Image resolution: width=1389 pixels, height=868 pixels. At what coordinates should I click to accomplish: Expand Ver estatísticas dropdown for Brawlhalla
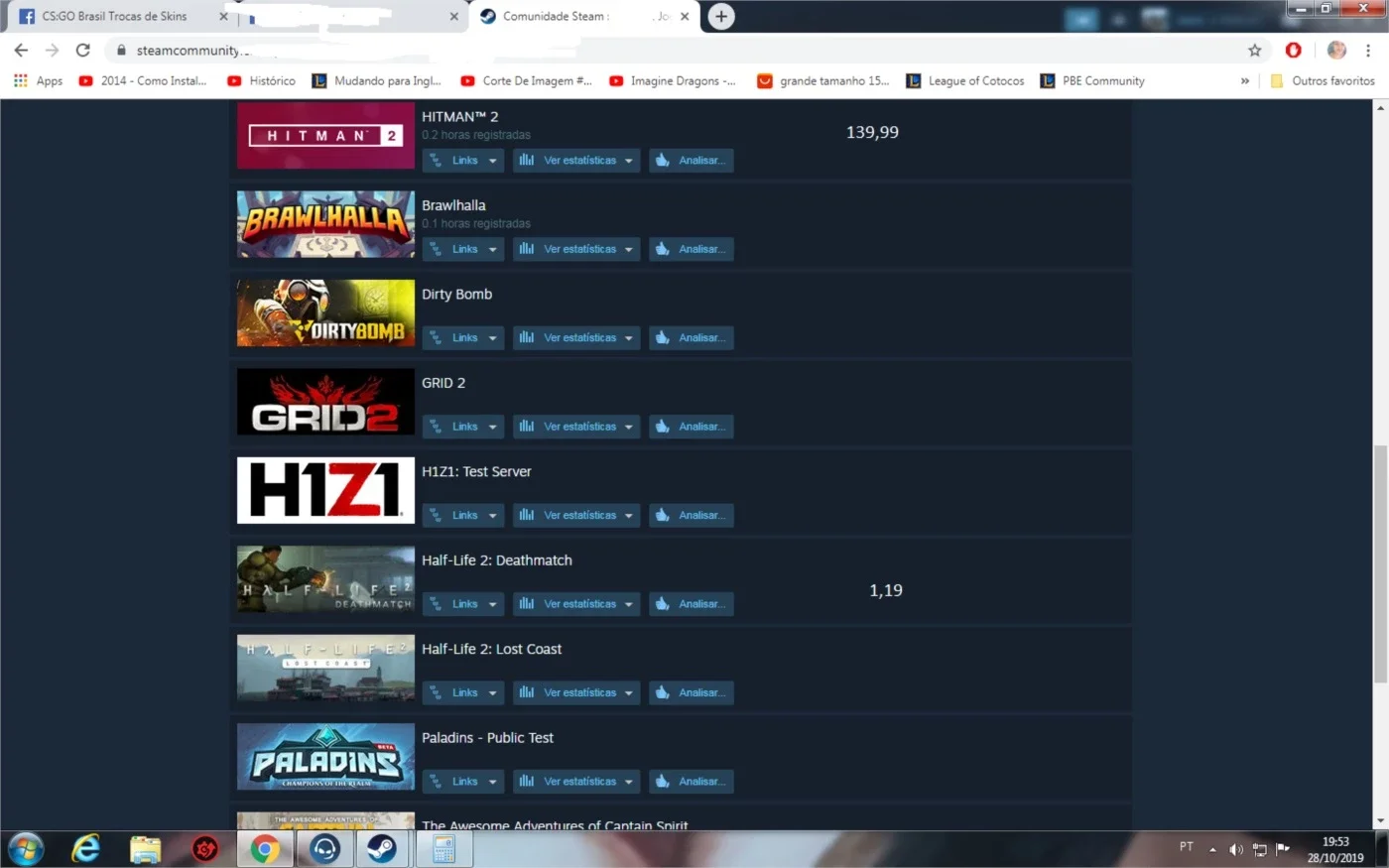576,249
